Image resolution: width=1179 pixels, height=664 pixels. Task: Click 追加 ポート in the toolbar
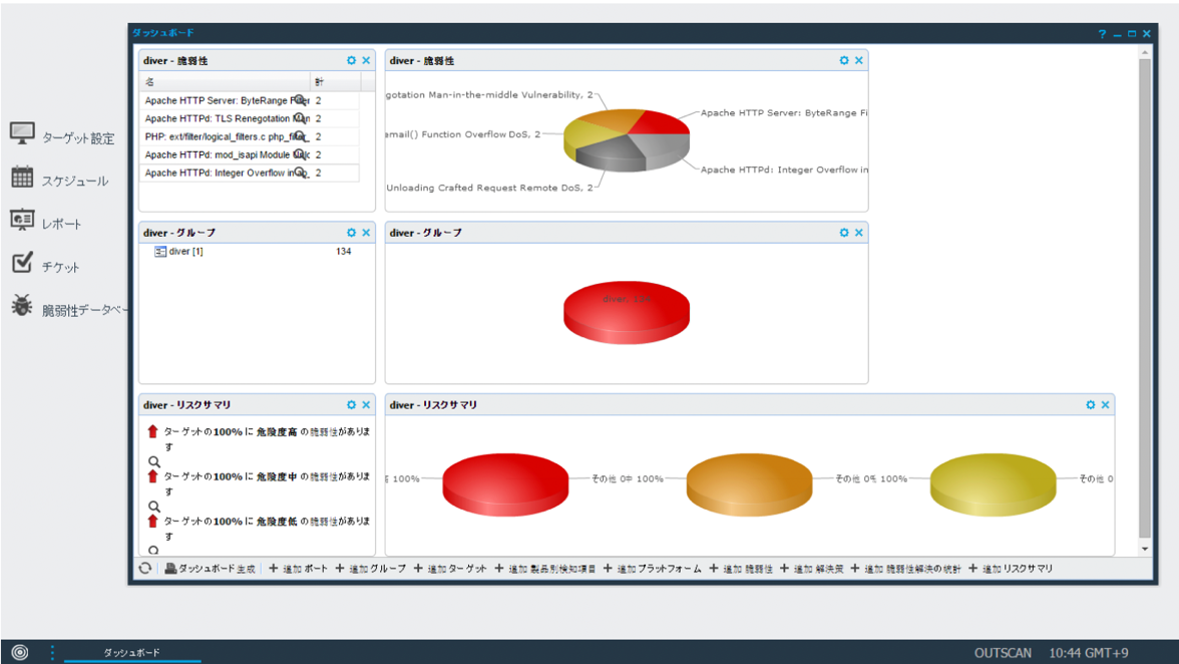pyautogui.click(x=299, y=568)
